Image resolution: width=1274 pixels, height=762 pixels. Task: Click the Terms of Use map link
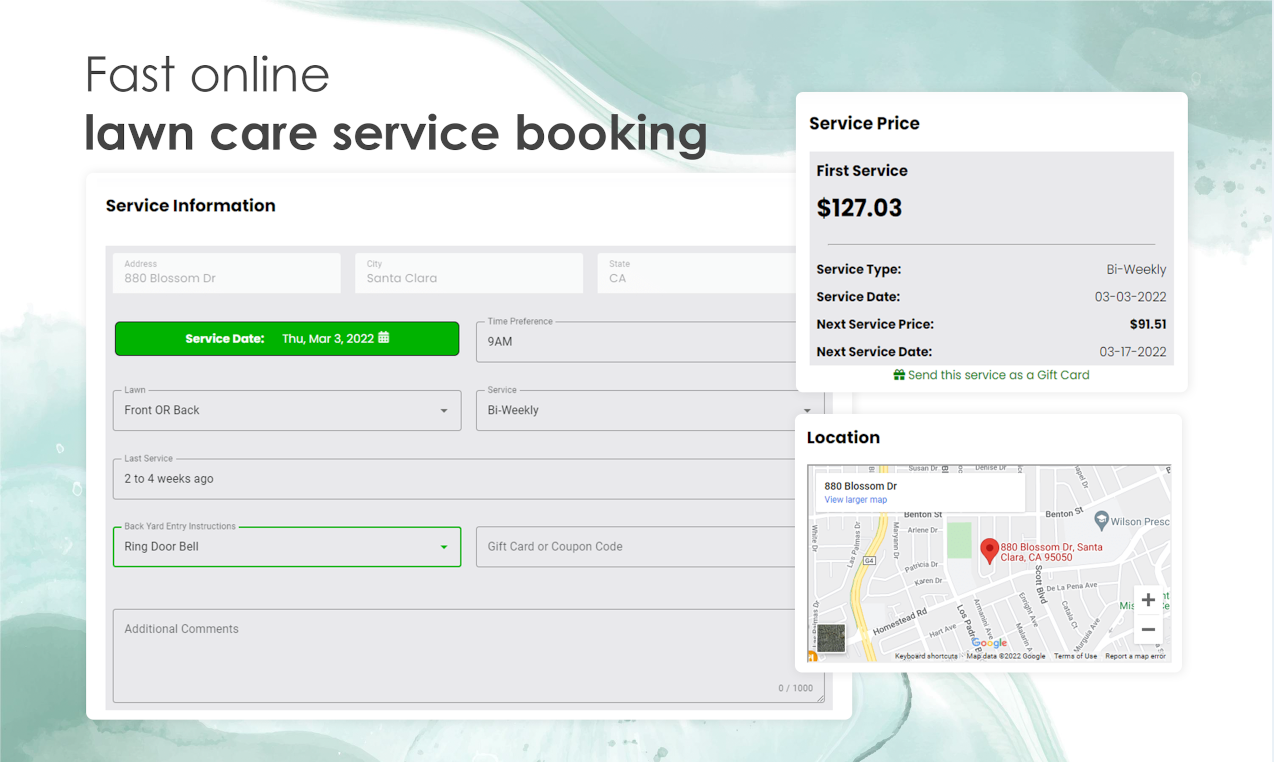click(1076, 656)
